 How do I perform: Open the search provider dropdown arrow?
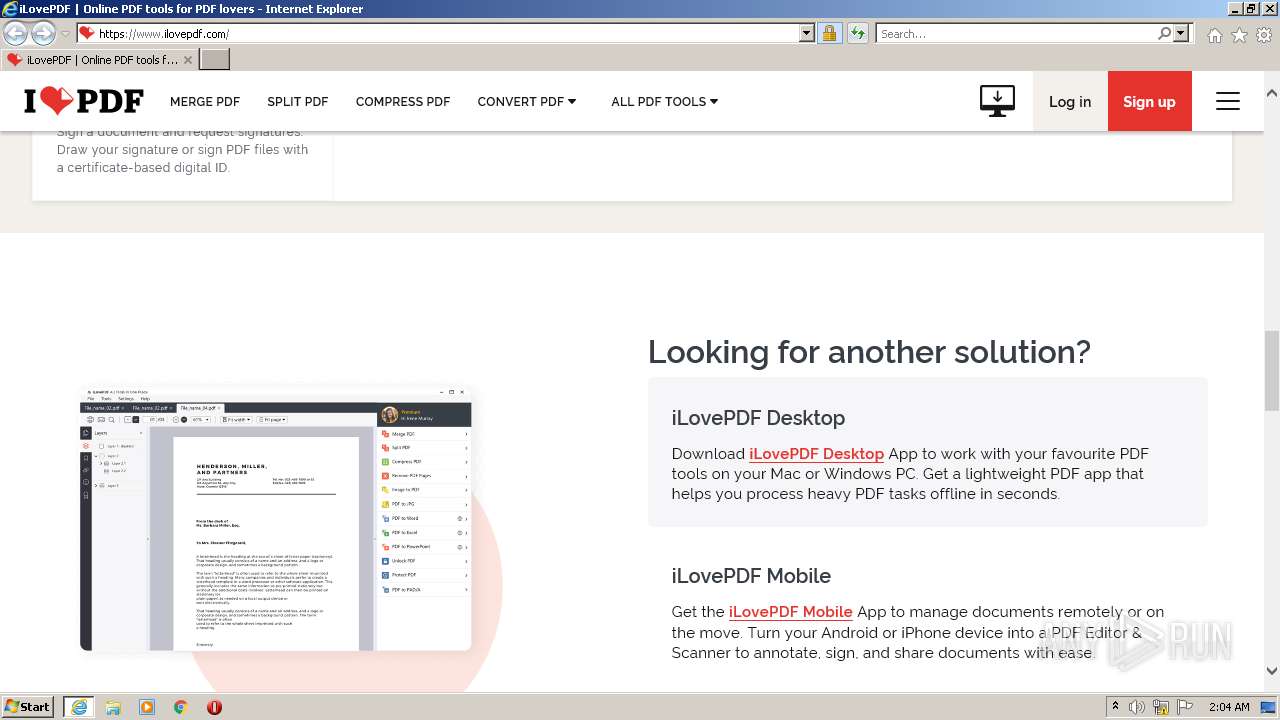point(1181,33)
